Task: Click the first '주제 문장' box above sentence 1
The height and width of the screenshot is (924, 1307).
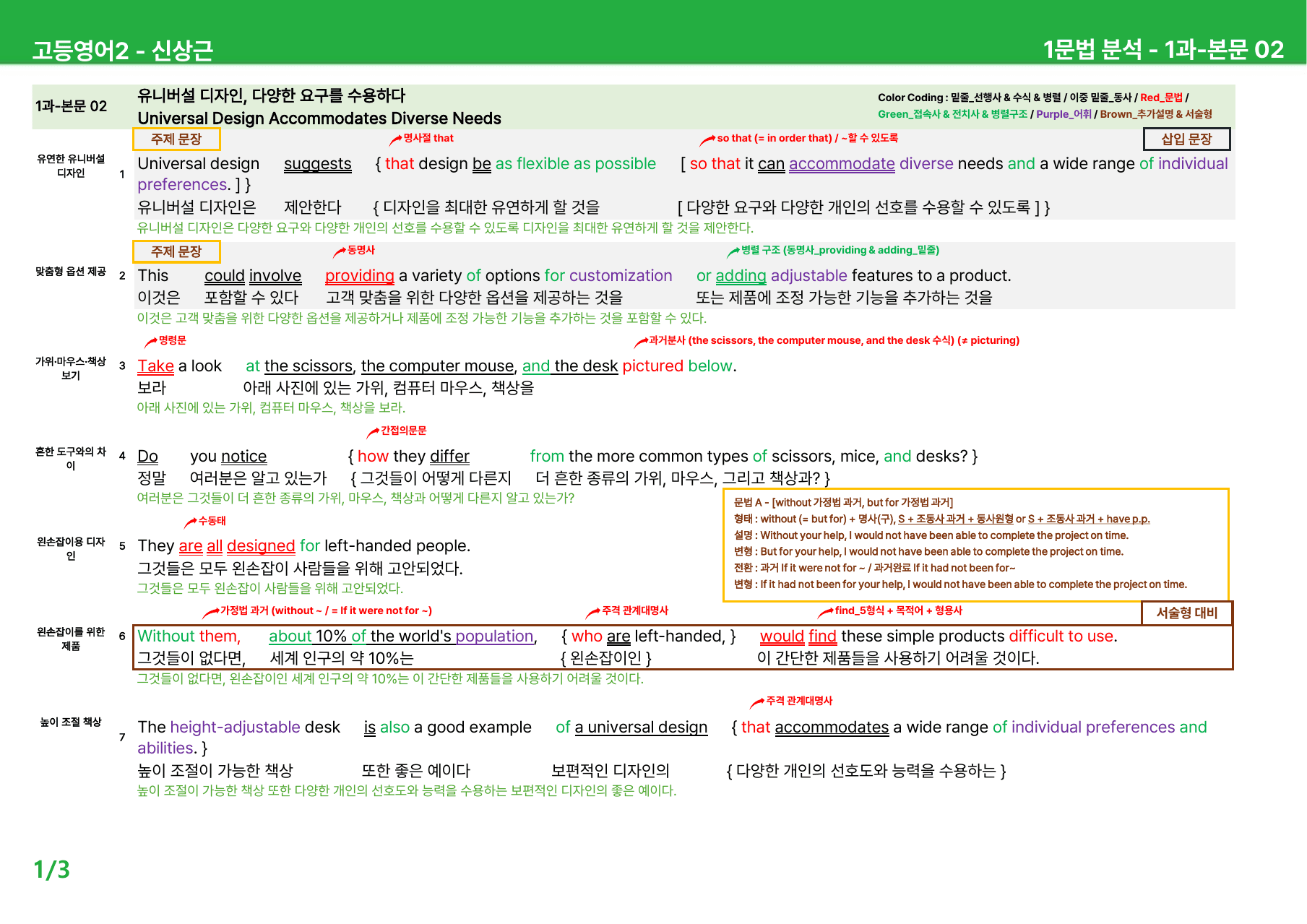Action: click(x=176, y=139)
